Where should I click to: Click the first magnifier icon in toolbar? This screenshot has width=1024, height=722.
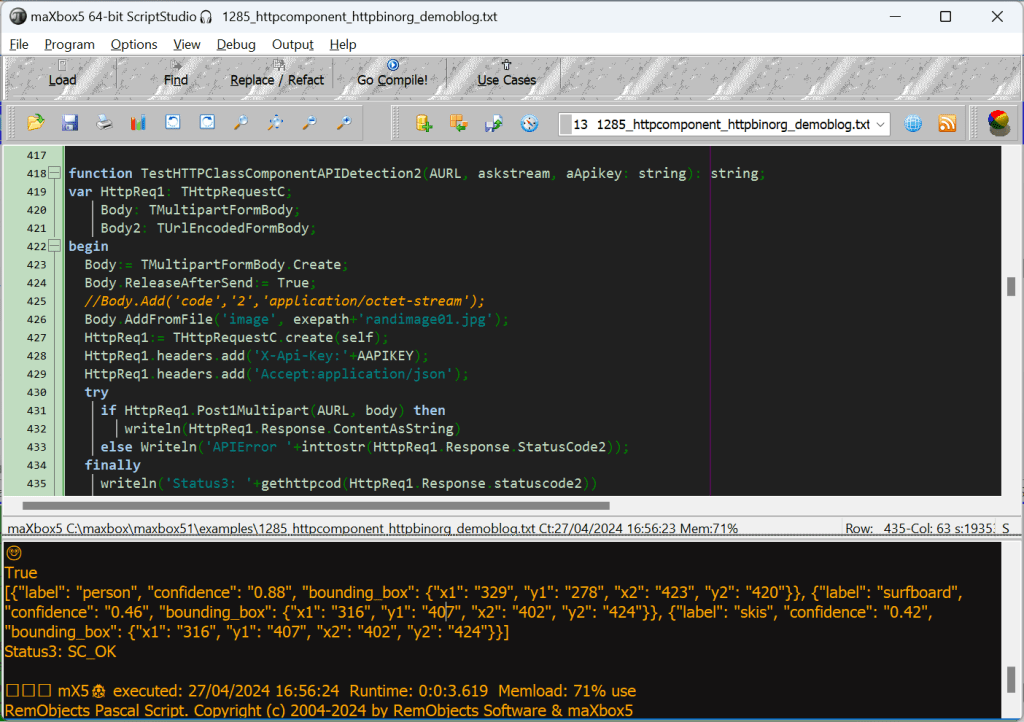click(240, 123)
